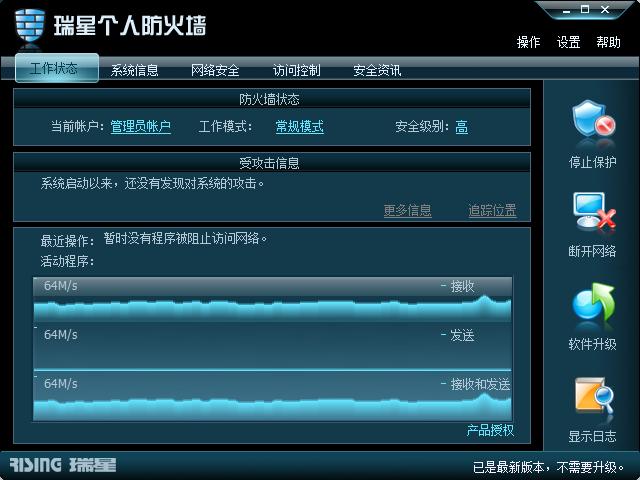Minimize the firewall window
640x480 pixels.
(x=566, y=10)
